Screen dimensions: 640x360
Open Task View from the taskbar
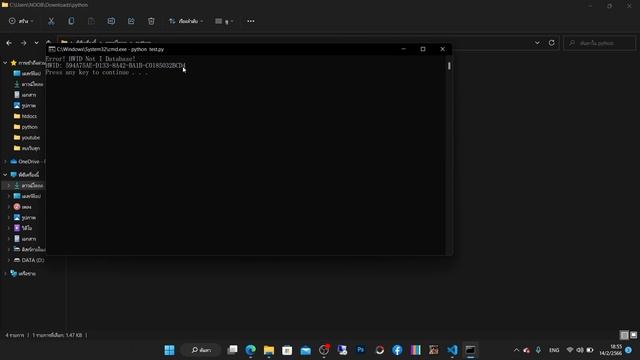[232, 350]
